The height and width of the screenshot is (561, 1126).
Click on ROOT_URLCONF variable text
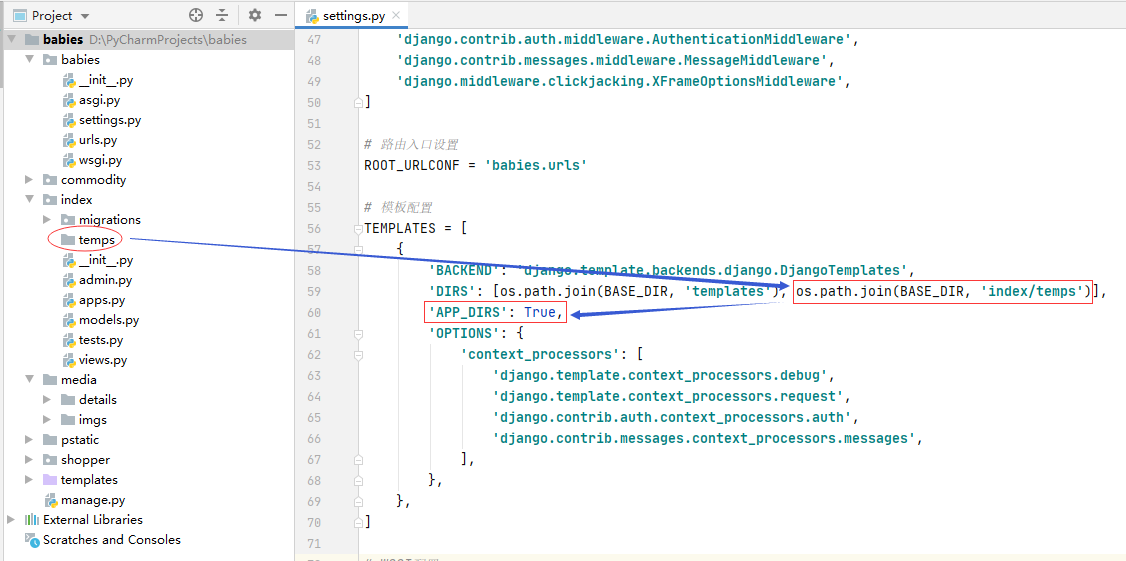(x=412, y=166)
